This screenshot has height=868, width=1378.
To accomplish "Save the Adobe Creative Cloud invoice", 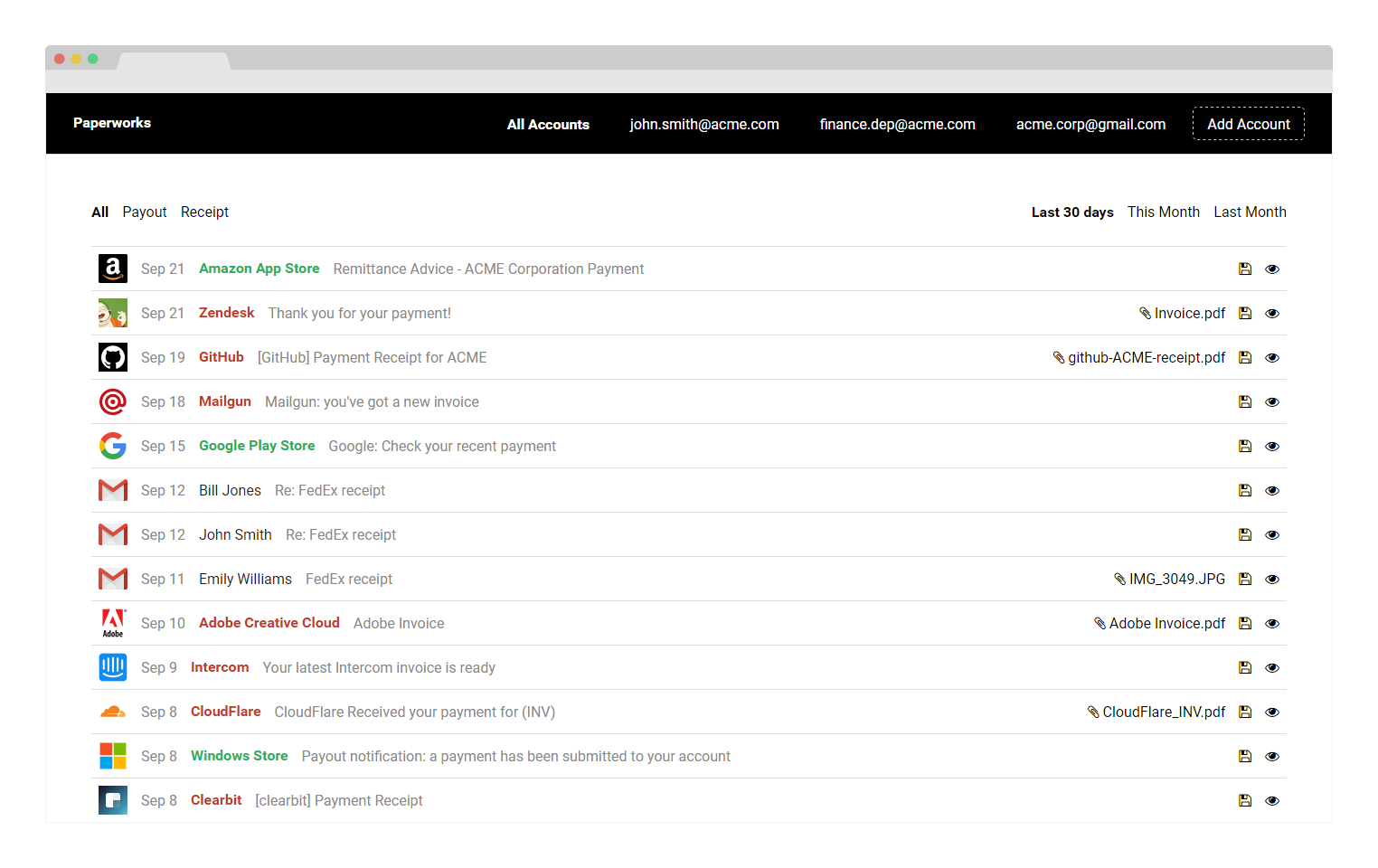I will click(1245, 623).
